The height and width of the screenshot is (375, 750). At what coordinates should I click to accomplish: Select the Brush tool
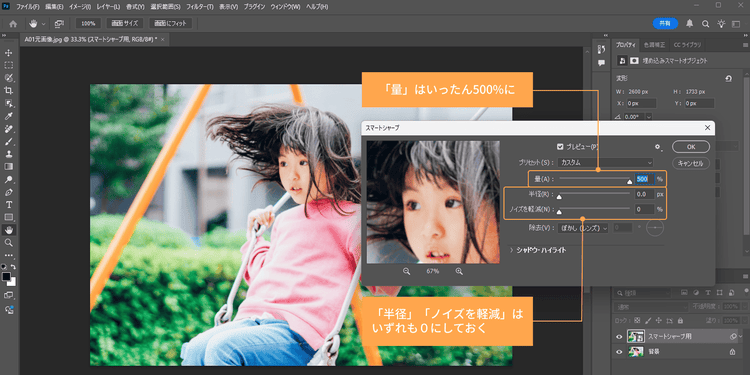tap(9, 142)
